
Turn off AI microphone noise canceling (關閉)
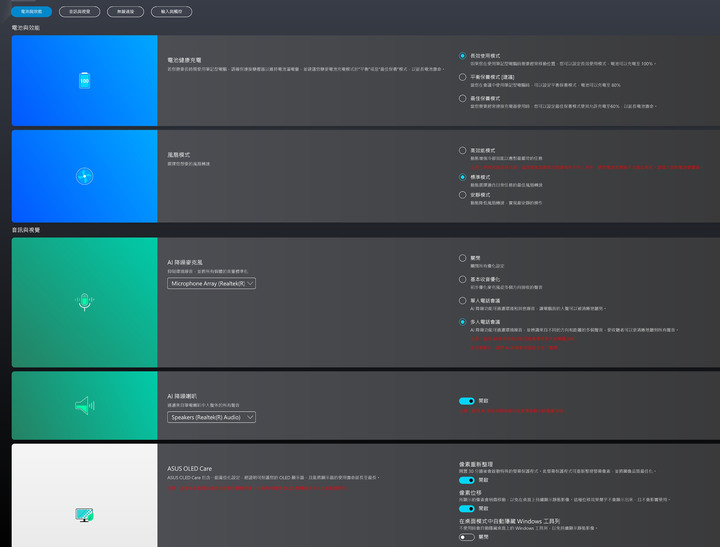(x=462, y=258)
